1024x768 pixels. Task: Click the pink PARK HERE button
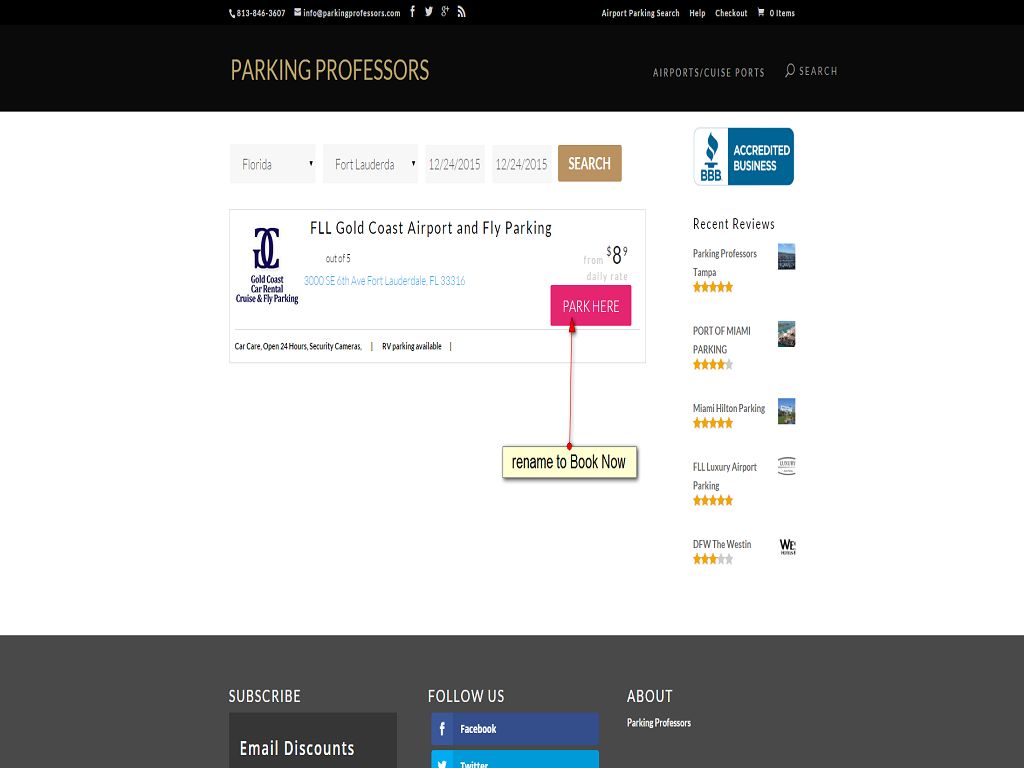click(591, 306)
